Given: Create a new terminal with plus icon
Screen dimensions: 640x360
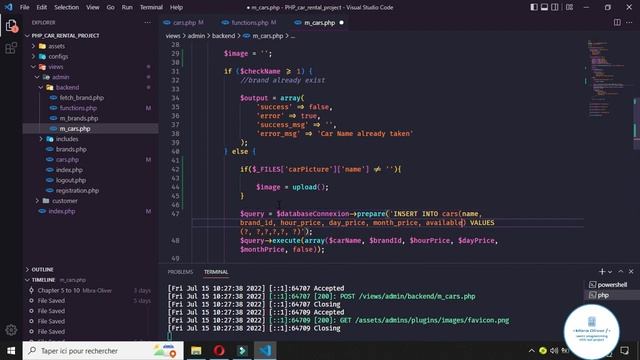Looking at the screenshot, I should pyautogui.click(x=602, y=271).
